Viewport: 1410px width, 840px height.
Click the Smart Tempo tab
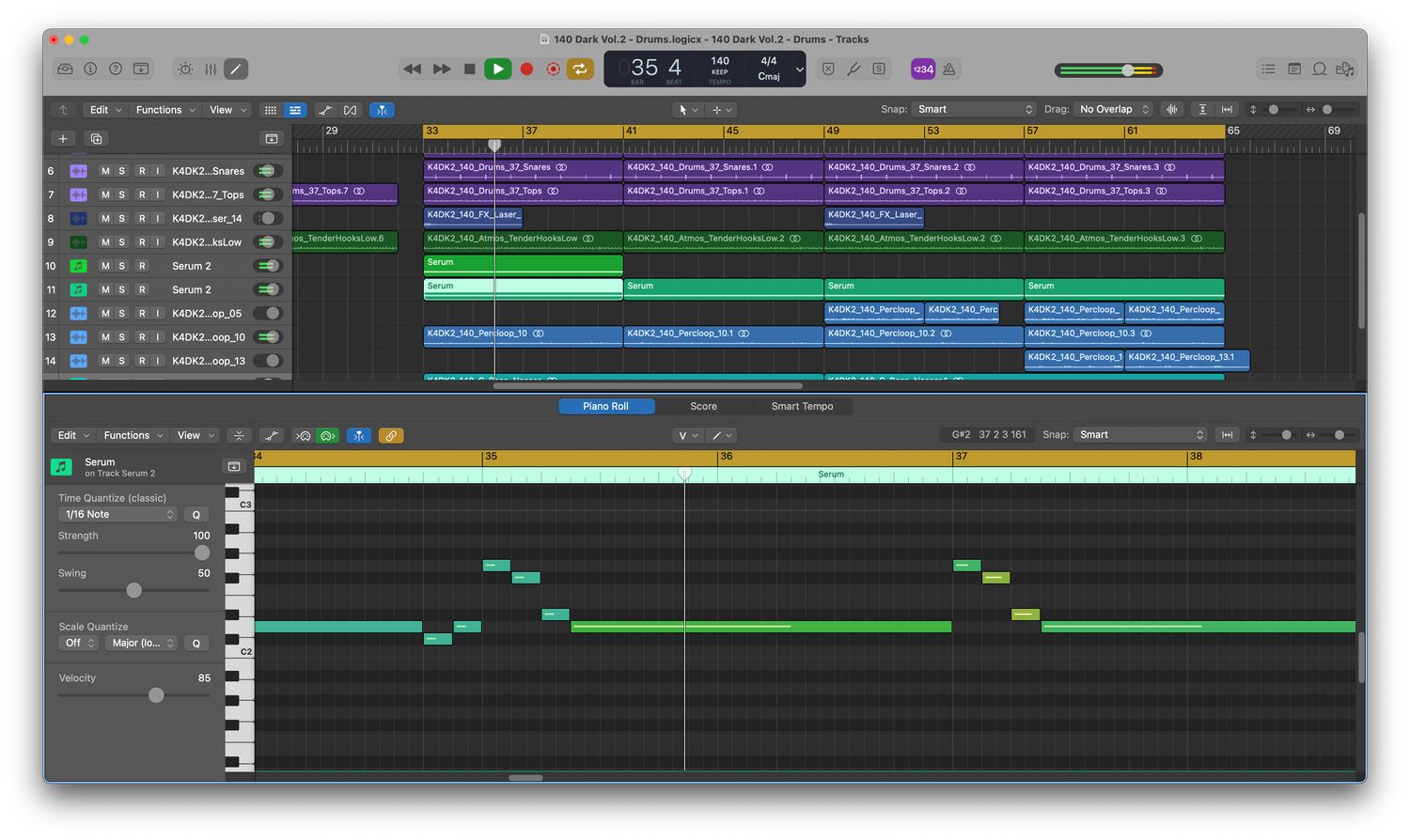[802, 406]
